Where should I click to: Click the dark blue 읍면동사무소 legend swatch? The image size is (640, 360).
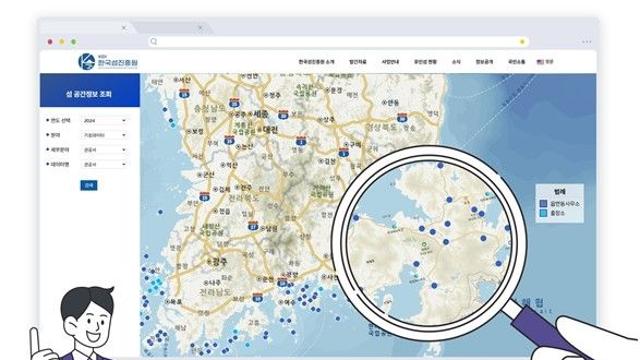tap(543, 203)
